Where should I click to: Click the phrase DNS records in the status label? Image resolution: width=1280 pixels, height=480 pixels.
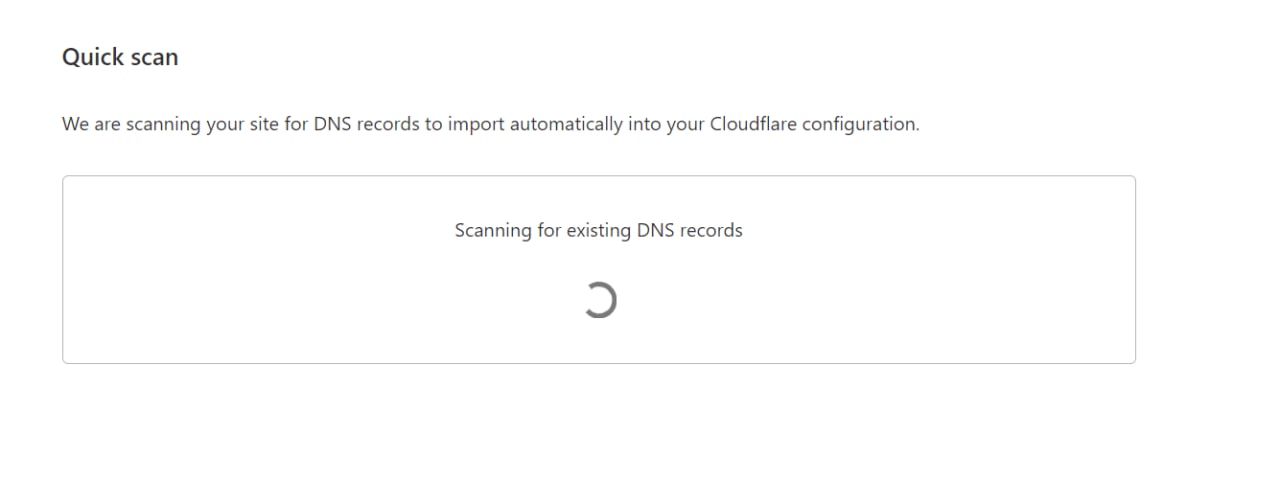(690, 230)
